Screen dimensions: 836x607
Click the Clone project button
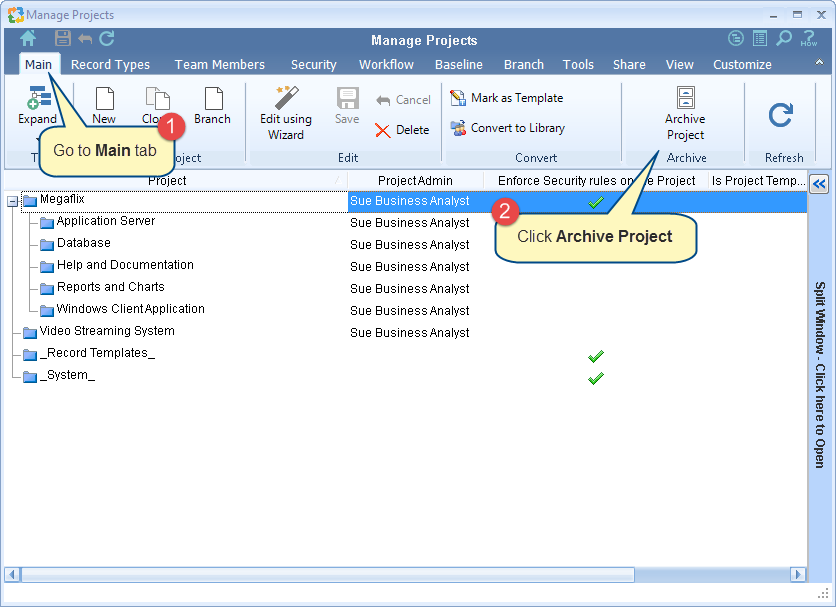coord(155,106)
